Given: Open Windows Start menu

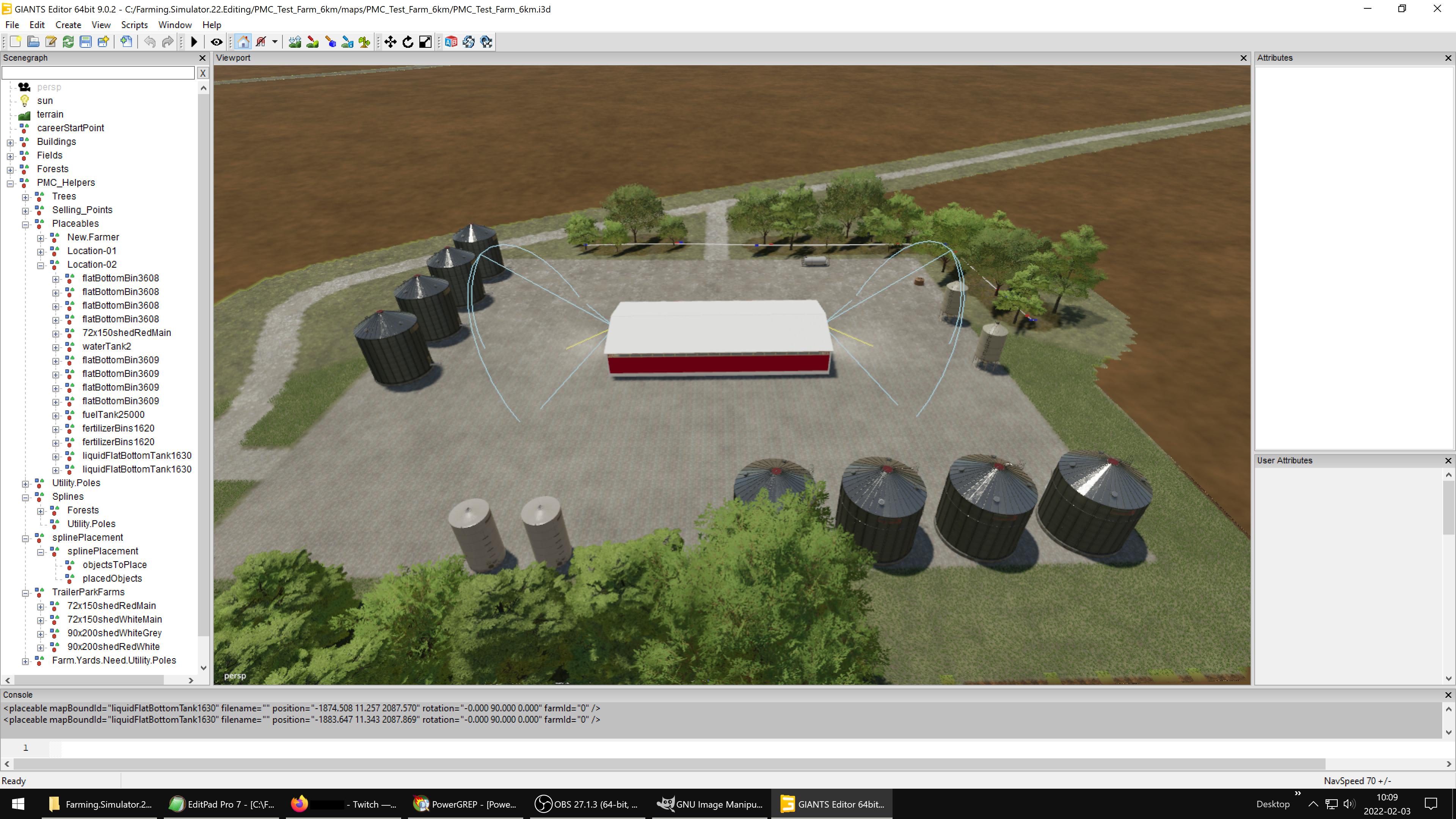Looking at the screenshot, I should (18, 804).
